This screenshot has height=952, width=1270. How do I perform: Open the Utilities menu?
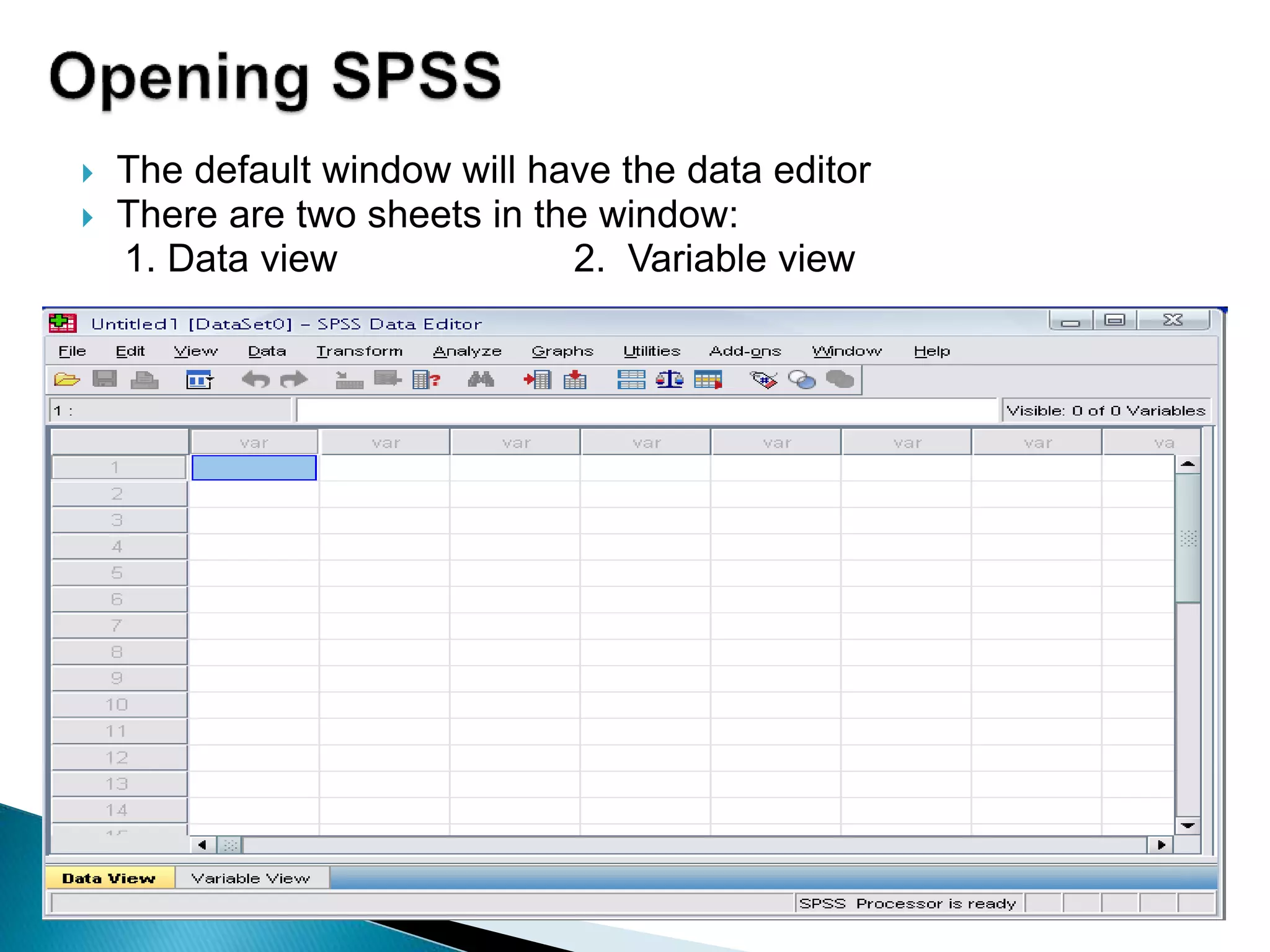click(x=652, y=351)
